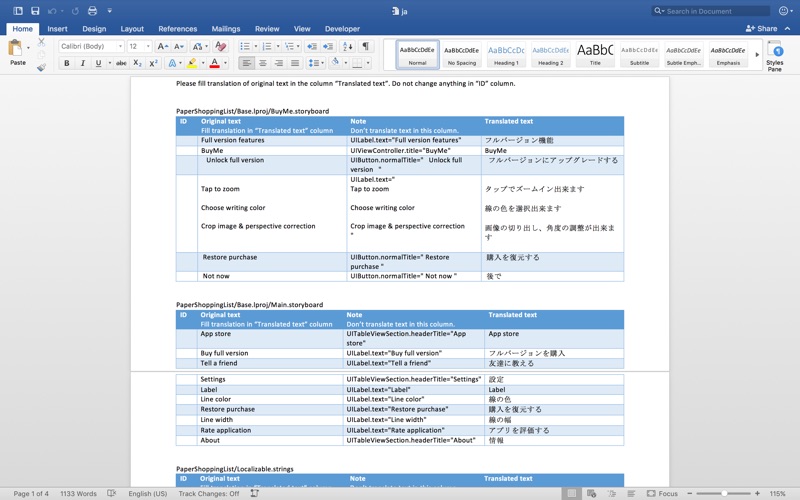
Task: Click the Search in Document field
Action: tap(711, 11)
